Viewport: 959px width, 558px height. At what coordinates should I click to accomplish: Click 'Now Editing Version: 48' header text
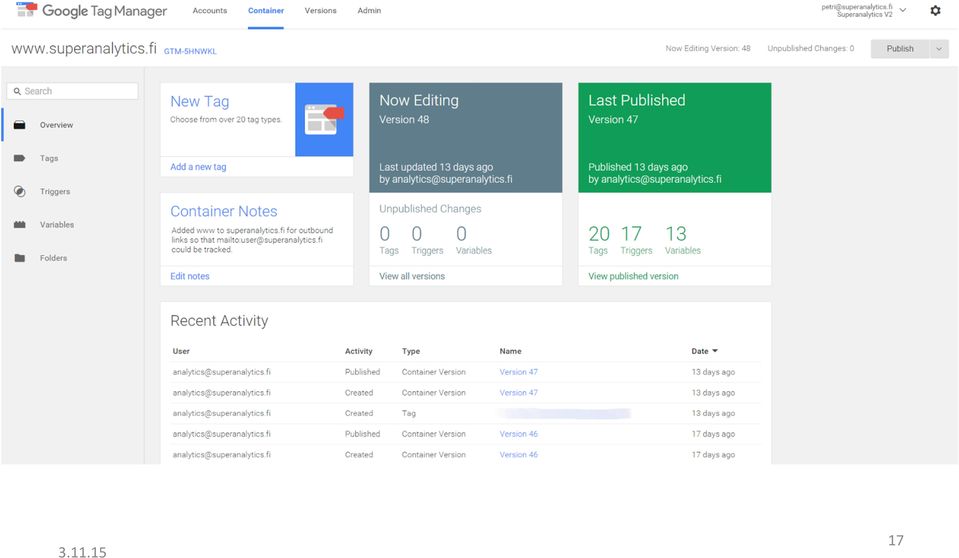[708, 48]
